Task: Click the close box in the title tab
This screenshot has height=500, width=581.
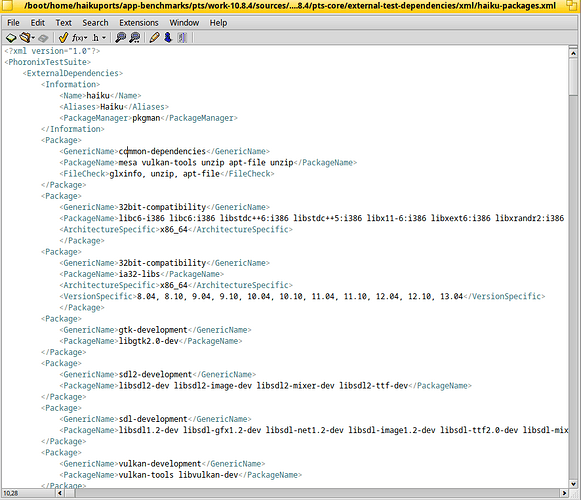Action: click(7, 5)
